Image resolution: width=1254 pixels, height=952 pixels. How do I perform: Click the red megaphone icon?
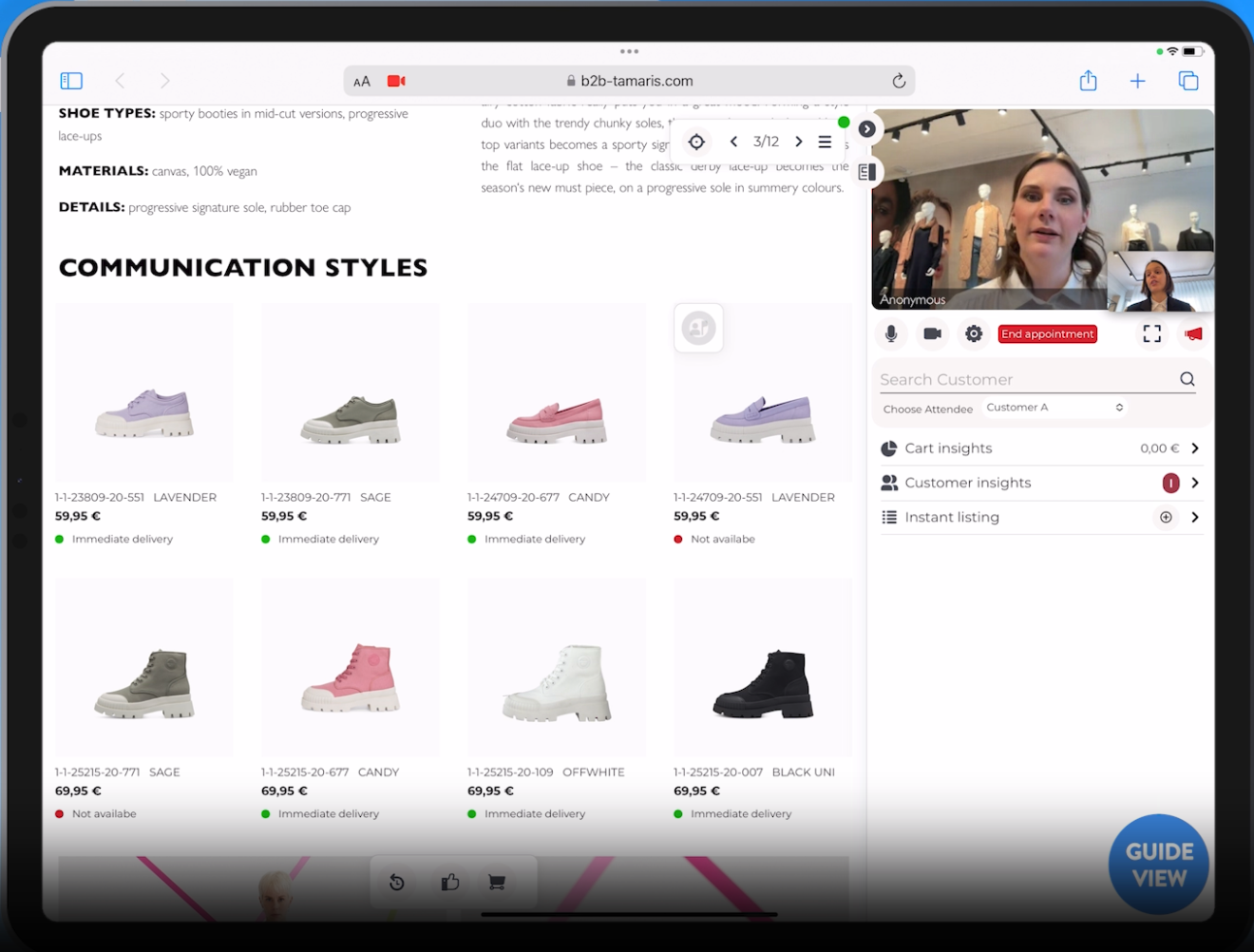(x=1193, y=333)
